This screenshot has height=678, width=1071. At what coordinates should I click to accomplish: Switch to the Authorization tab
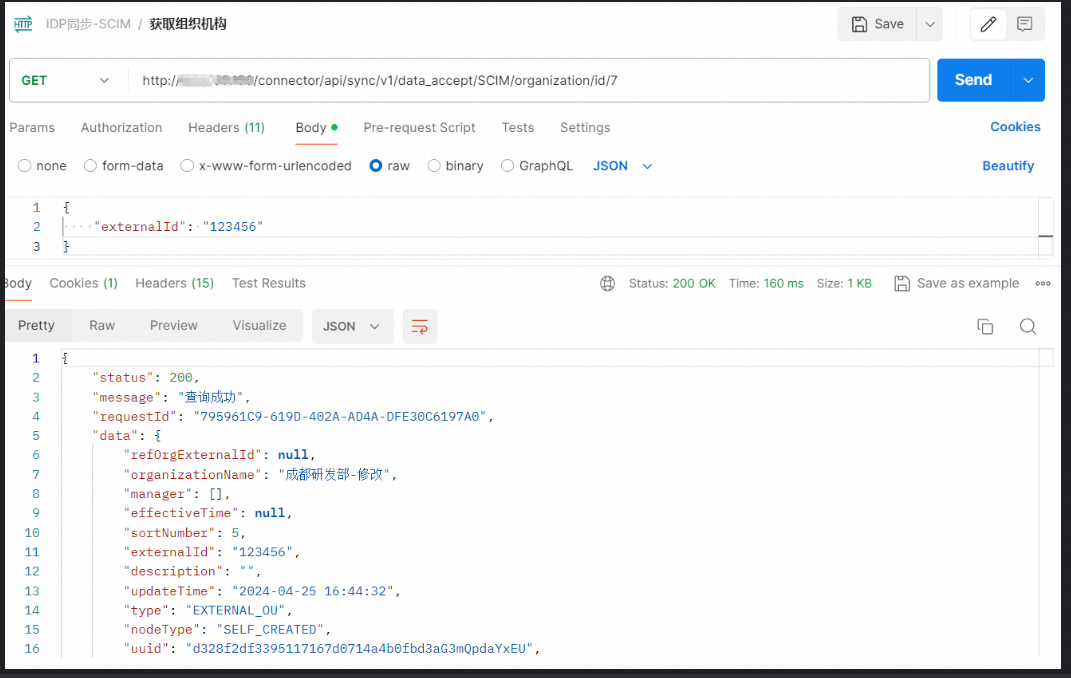pyautogui.click(x=121, y=128)
